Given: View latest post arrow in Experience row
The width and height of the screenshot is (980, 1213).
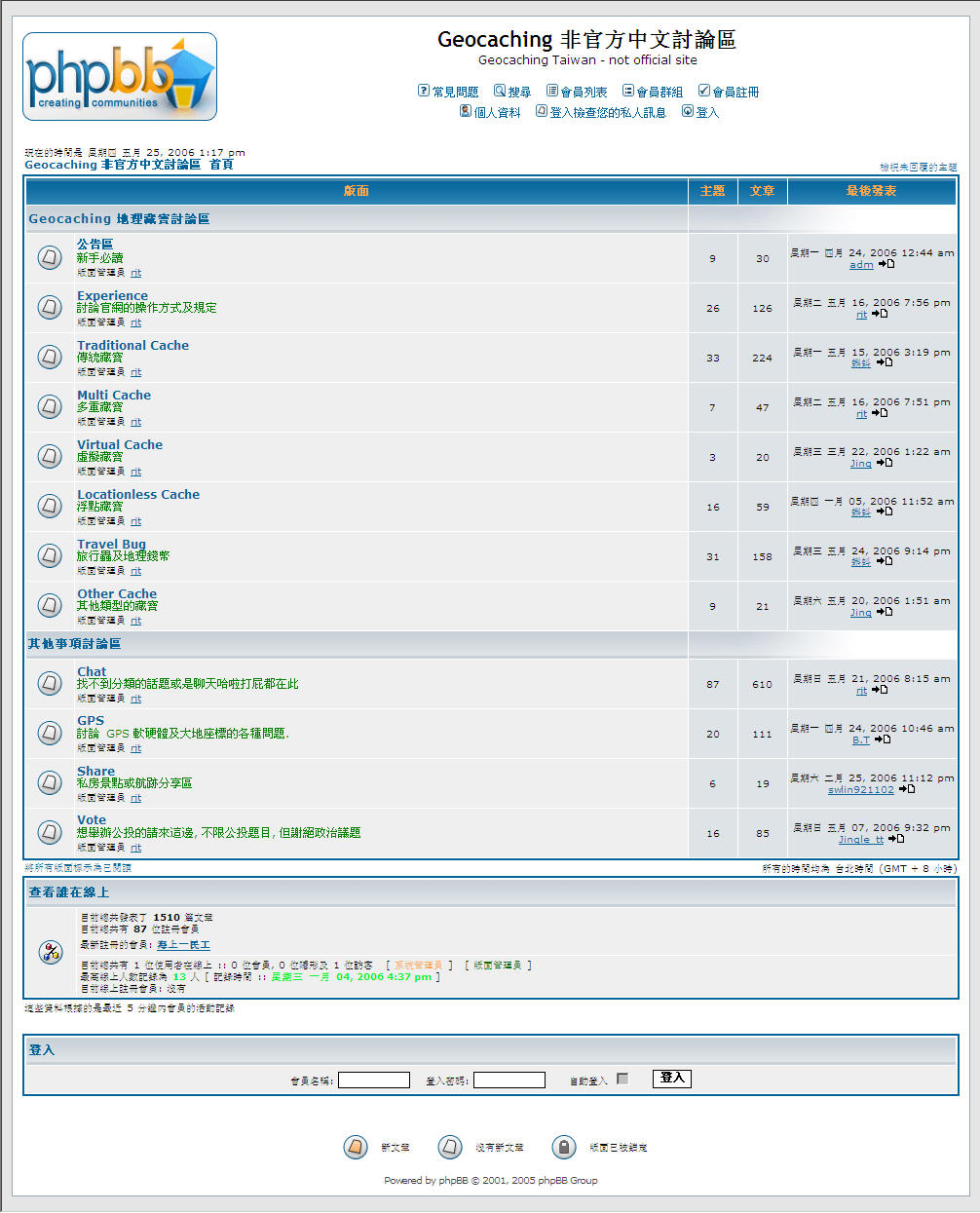Looking at the screenshot, I should click(880, 314).
